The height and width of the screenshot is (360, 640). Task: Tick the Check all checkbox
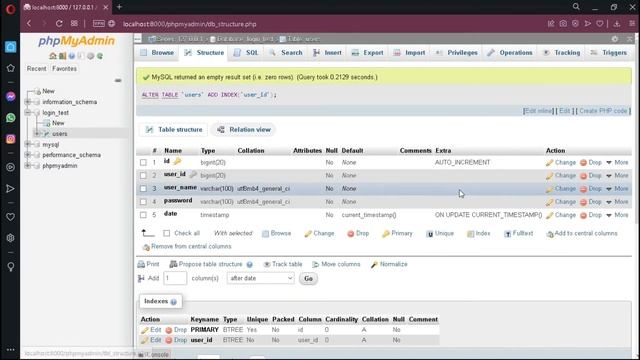(167, 233)
